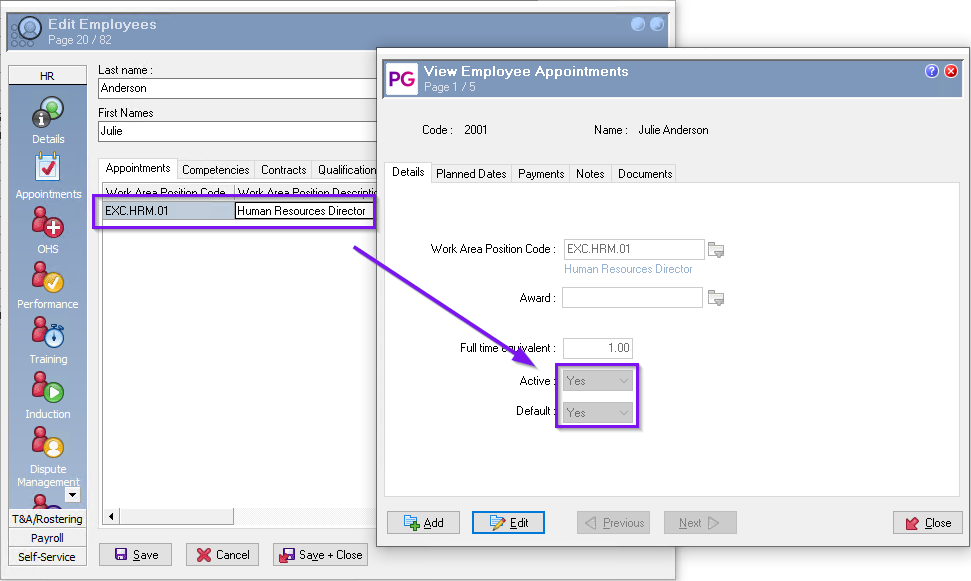Image resolution: width=971 pixels, height=581 pixels.
Task: Click the Work Area Position Code lookup icon
Action: (x=715, y=250)
